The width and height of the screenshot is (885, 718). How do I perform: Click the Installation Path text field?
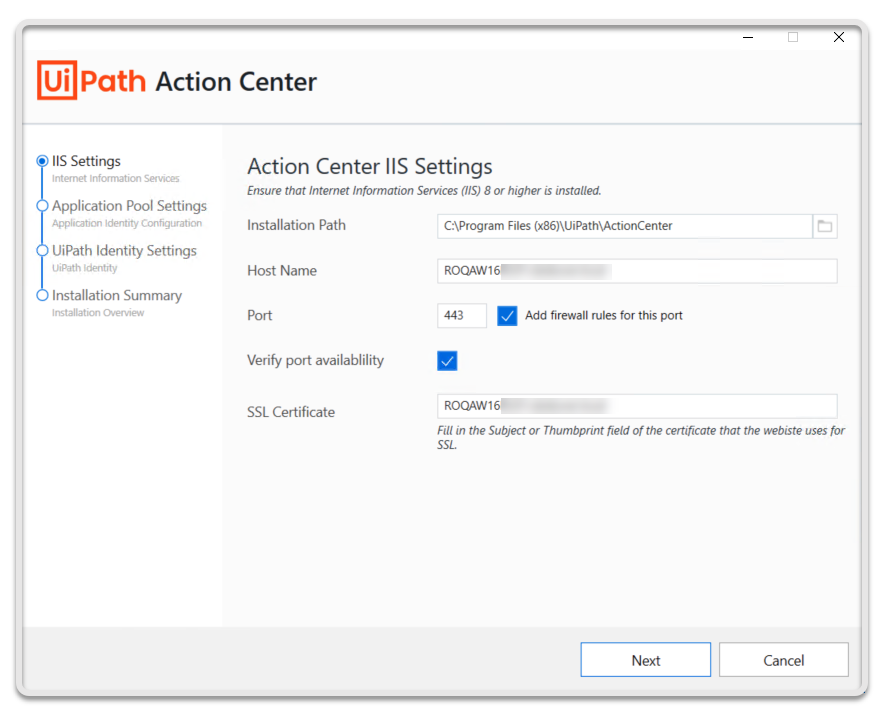[624, 226]
